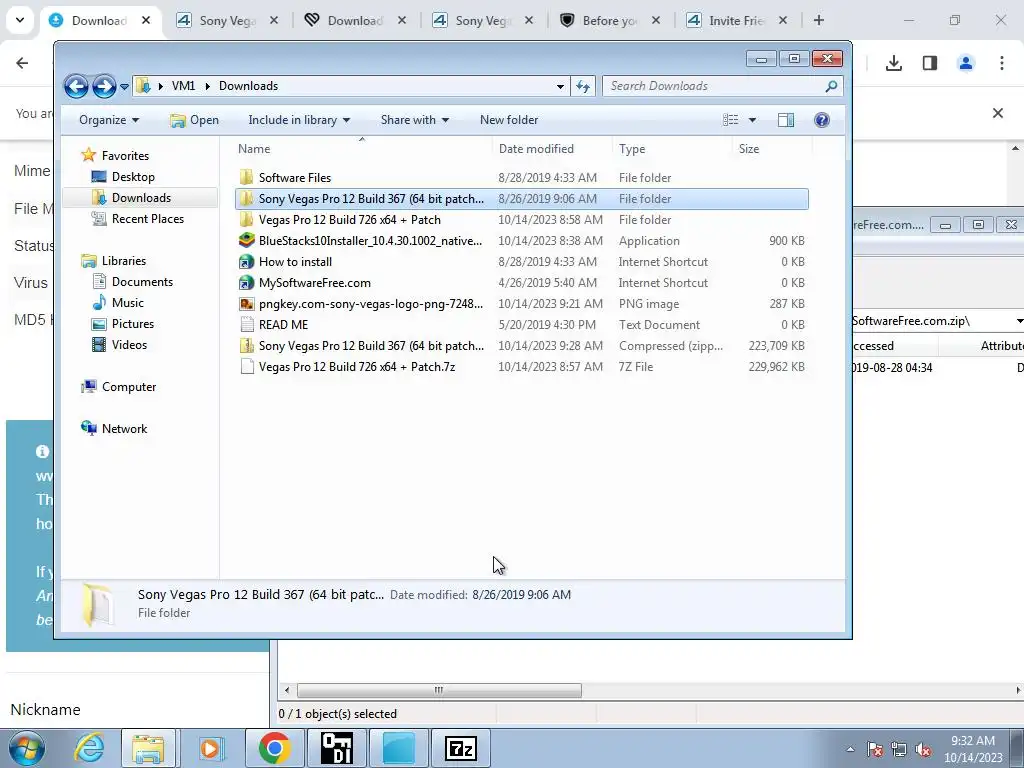Viewport: 1024px width, 768px height.
Task: Select the READ ME text document icon
Action: point(246,325)
